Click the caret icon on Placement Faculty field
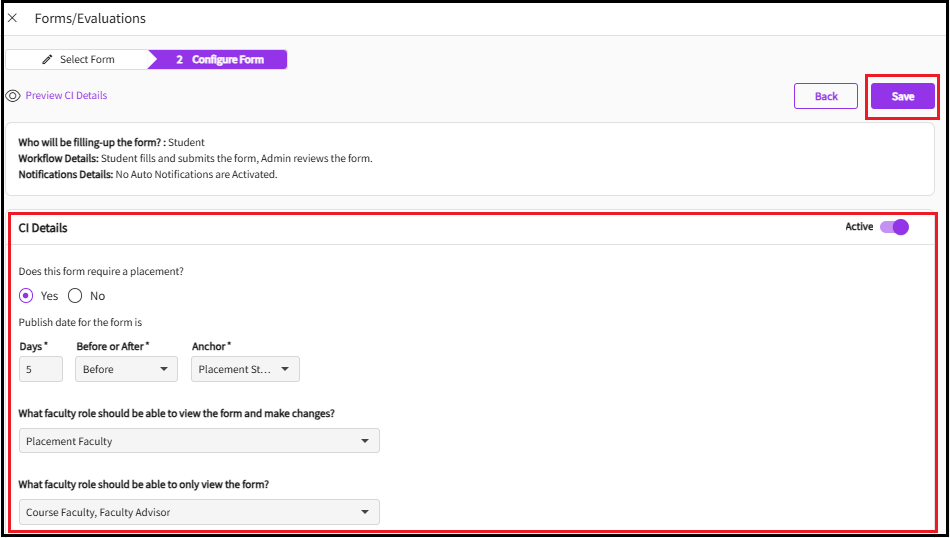 pos(365,441)
